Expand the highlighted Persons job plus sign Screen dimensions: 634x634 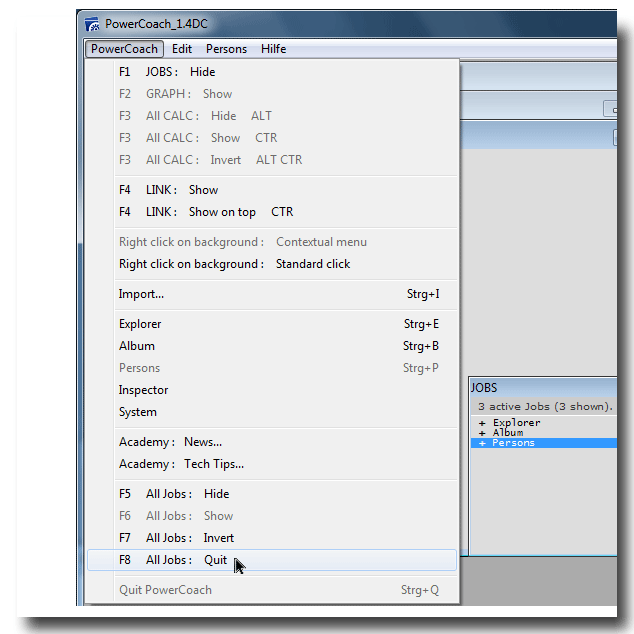[482, 443]
